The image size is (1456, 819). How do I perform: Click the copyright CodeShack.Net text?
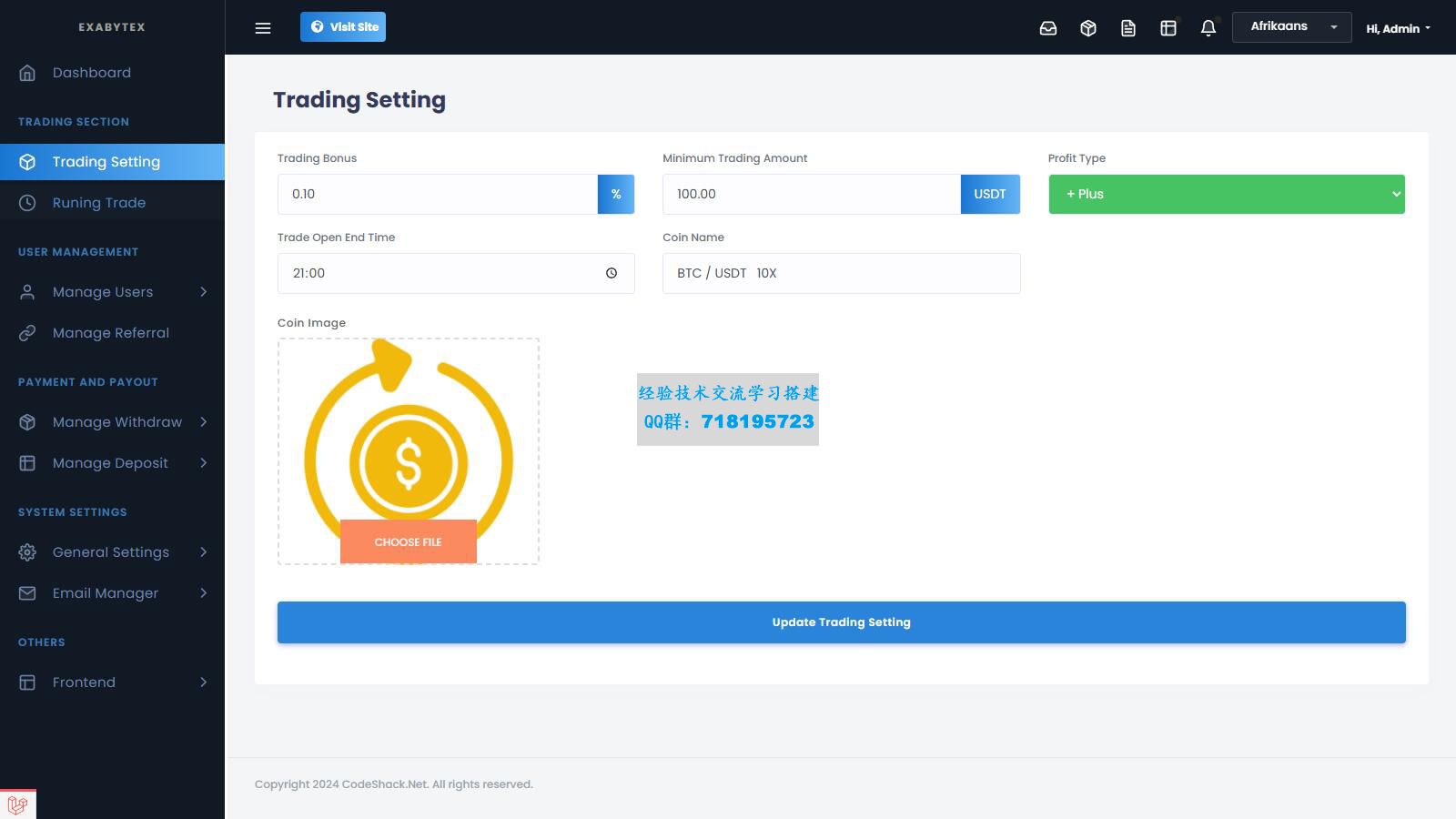tap(394, 784)
